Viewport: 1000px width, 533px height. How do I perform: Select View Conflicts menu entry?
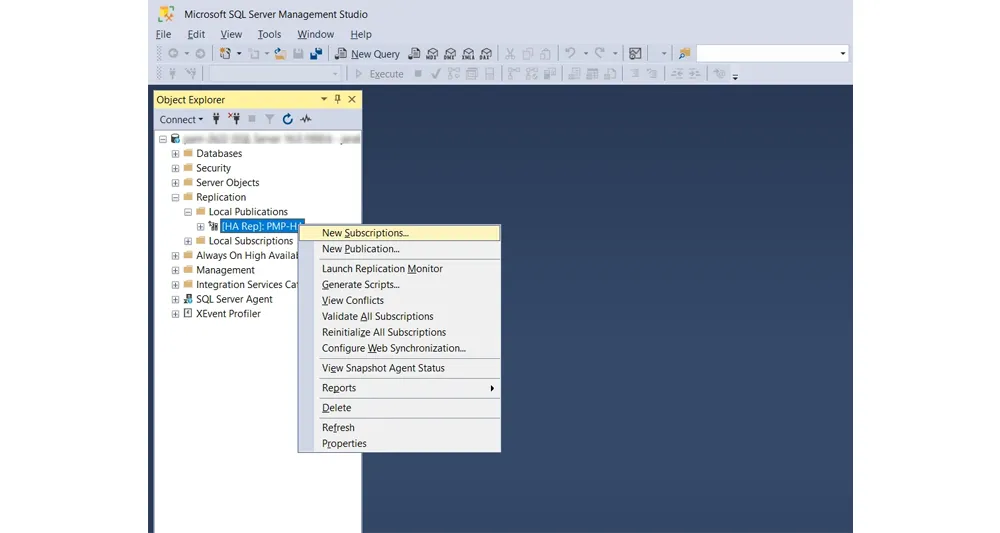[x=399, y=300]
